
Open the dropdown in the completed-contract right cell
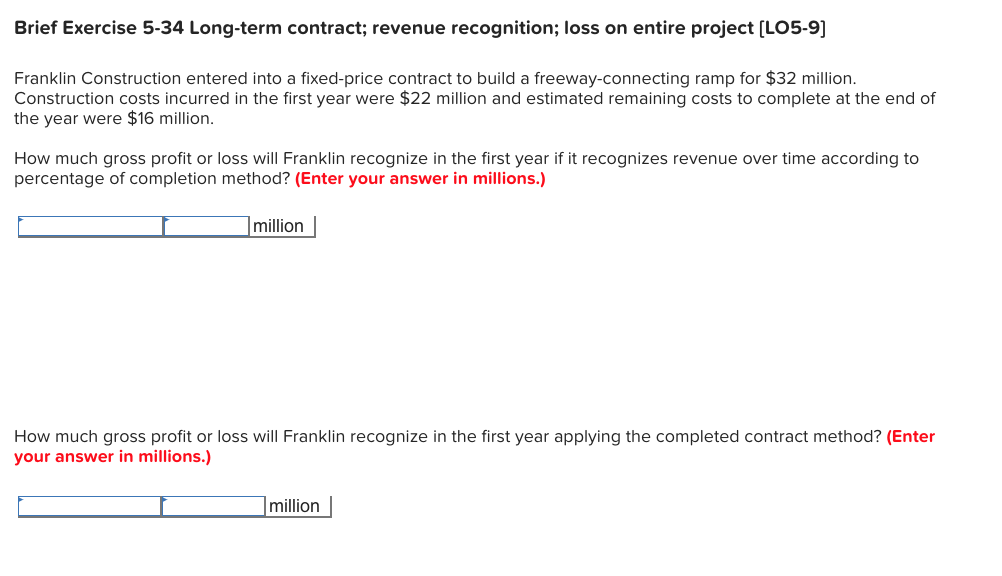pos(164,499)
